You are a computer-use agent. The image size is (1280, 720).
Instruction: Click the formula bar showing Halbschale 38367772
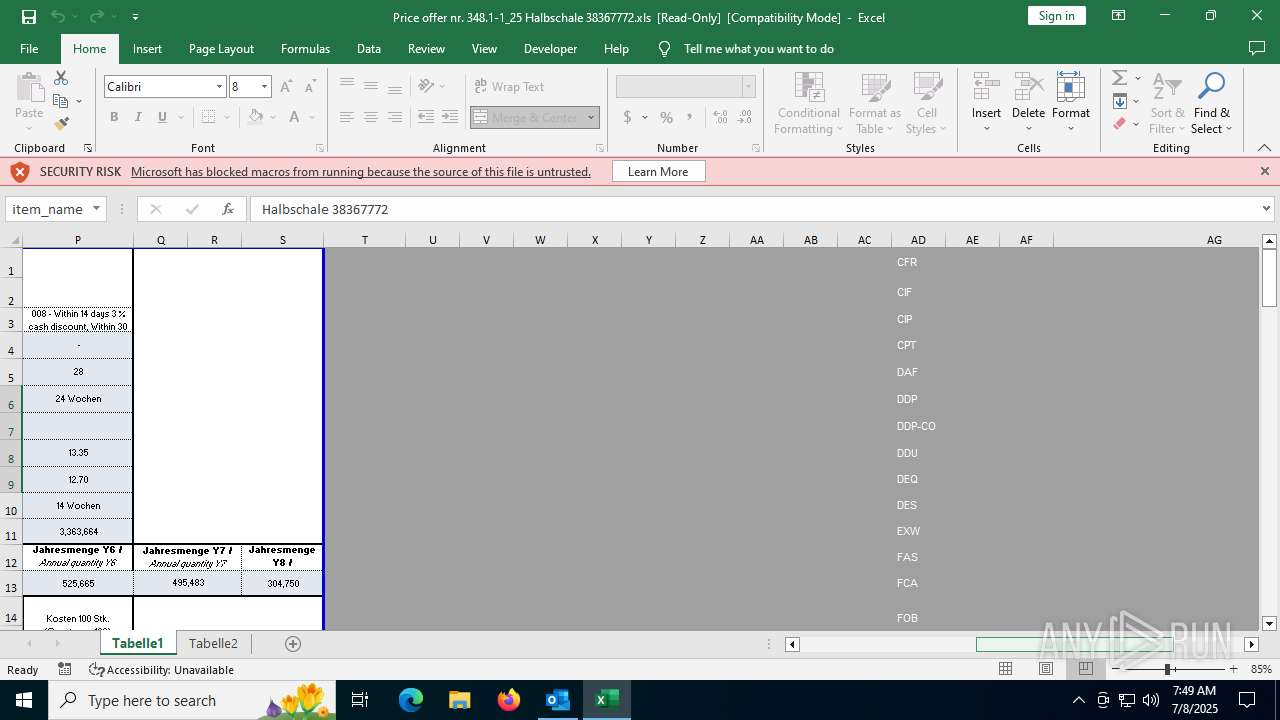pos(755,209)
